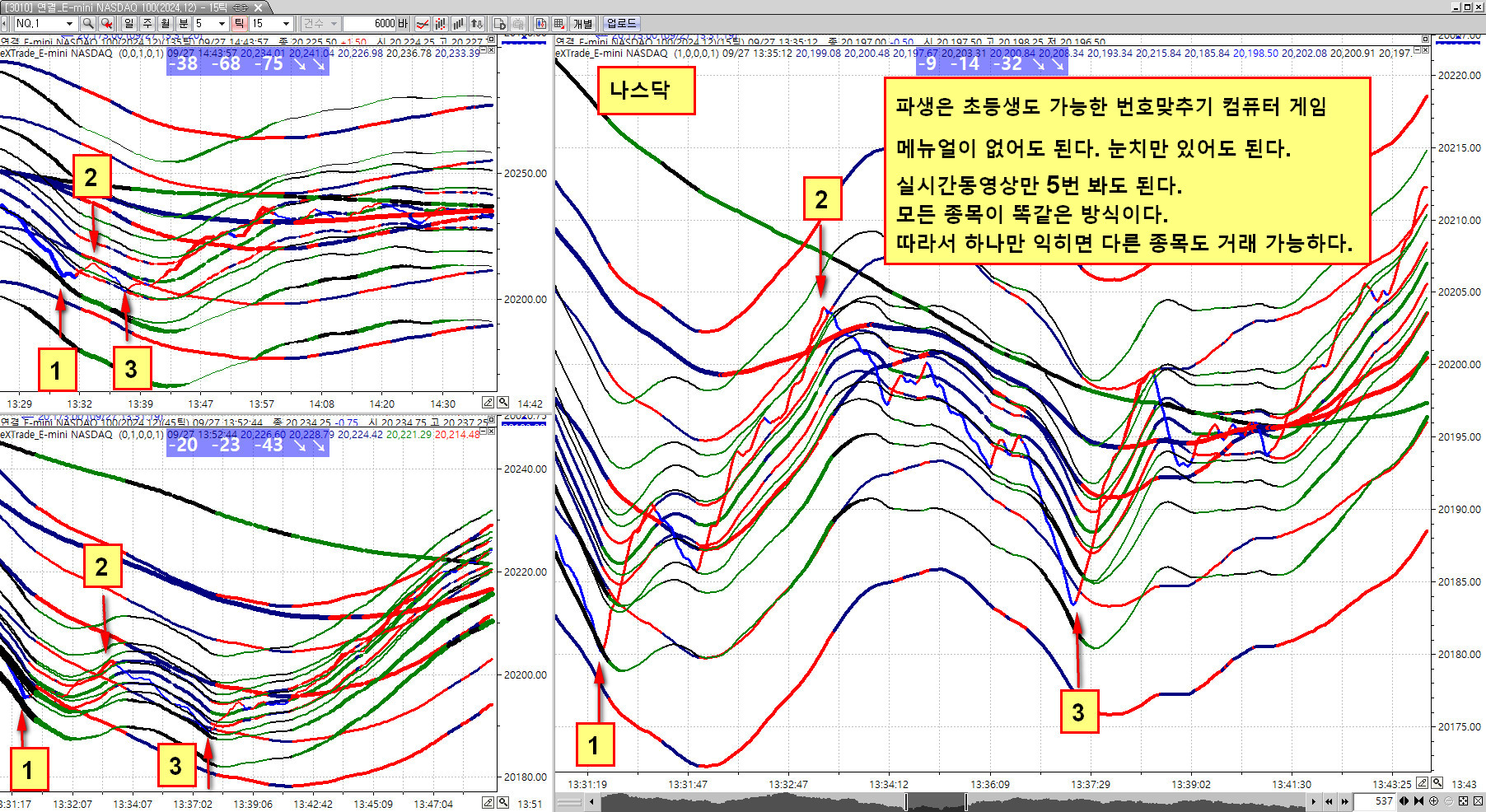
Task: Open the 건수 dropdown
Action: (334, 24)
